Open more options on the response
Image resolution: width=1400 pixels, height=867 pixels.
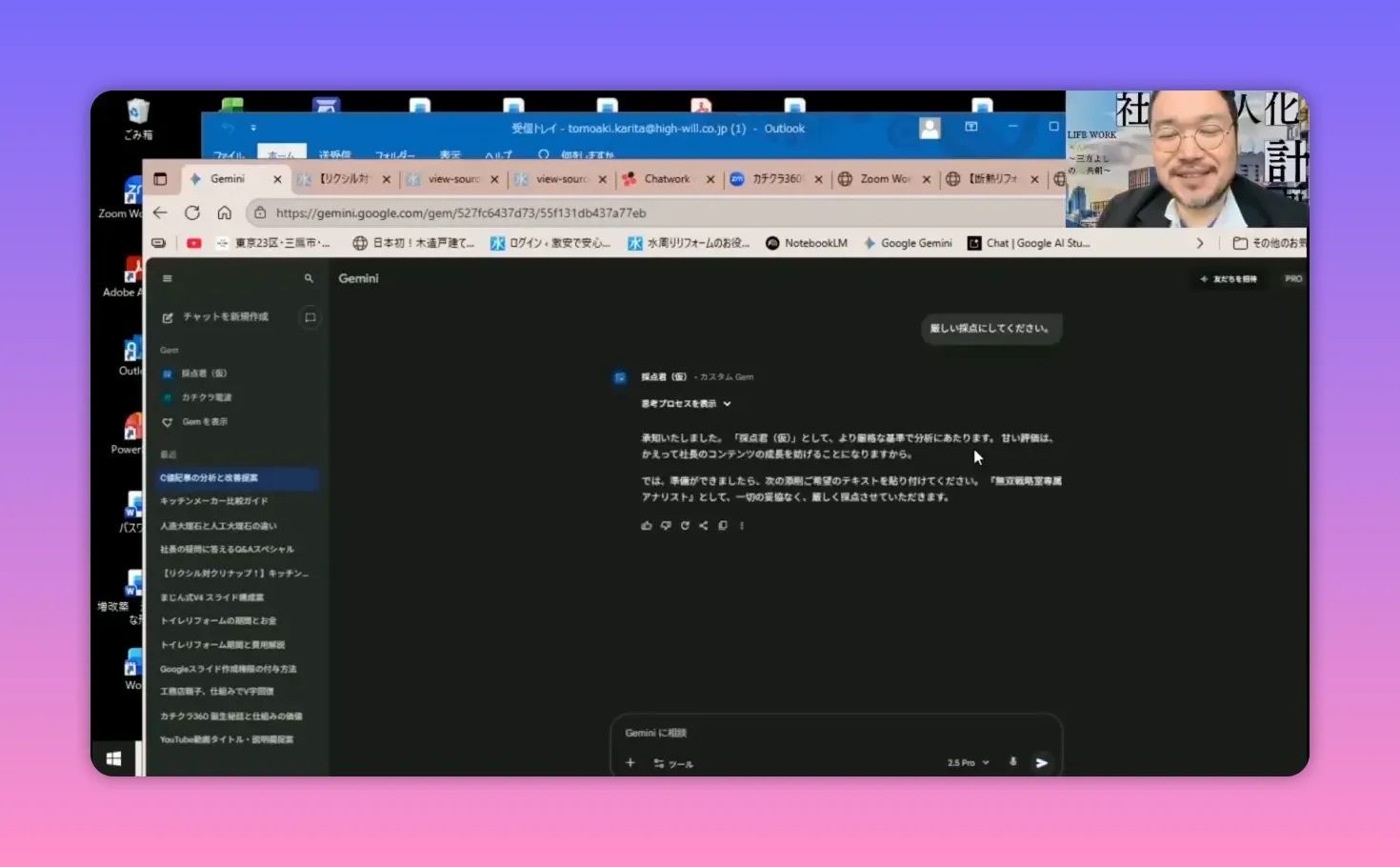click(x=742, y=525)
